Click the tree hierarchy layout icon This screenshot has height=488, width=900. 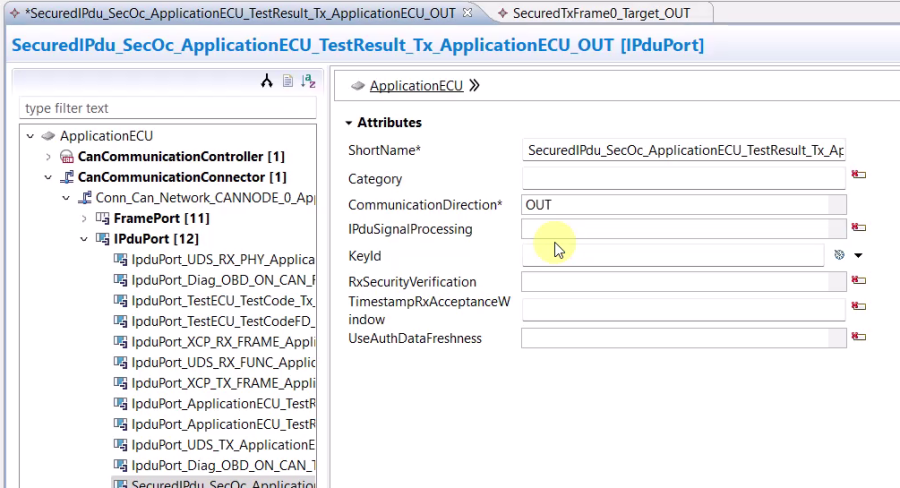click(267, 81)
